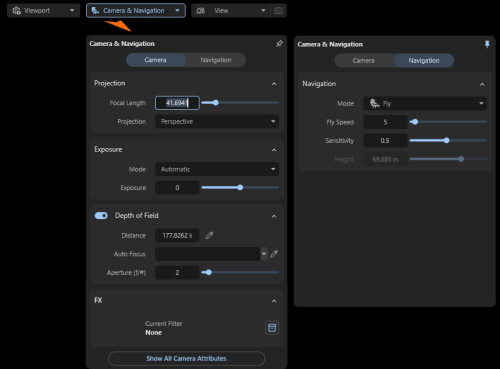This screenshot has height=369, width=500.
Task: Adjust the Sensitivity slider
Action: point(448,140)
